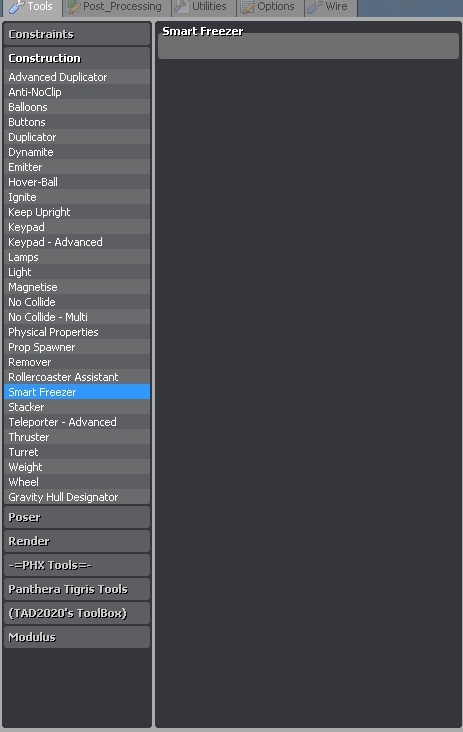Screen dimensions: 463x732
Task: Expand the -=PHX Tools=- category
Action: [77, 565]
